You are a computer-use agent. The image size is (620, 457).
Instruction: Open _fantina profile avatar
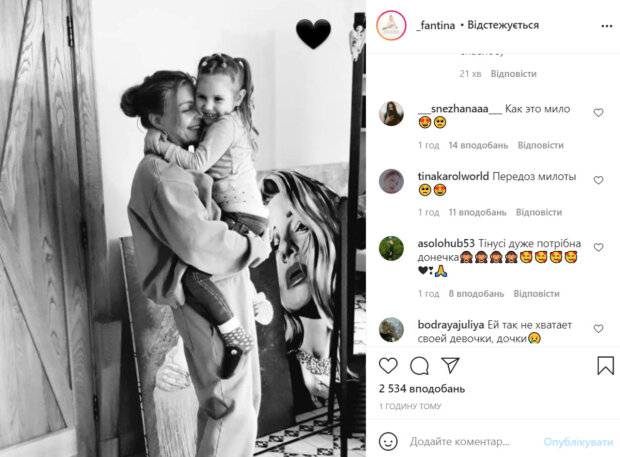391,25
